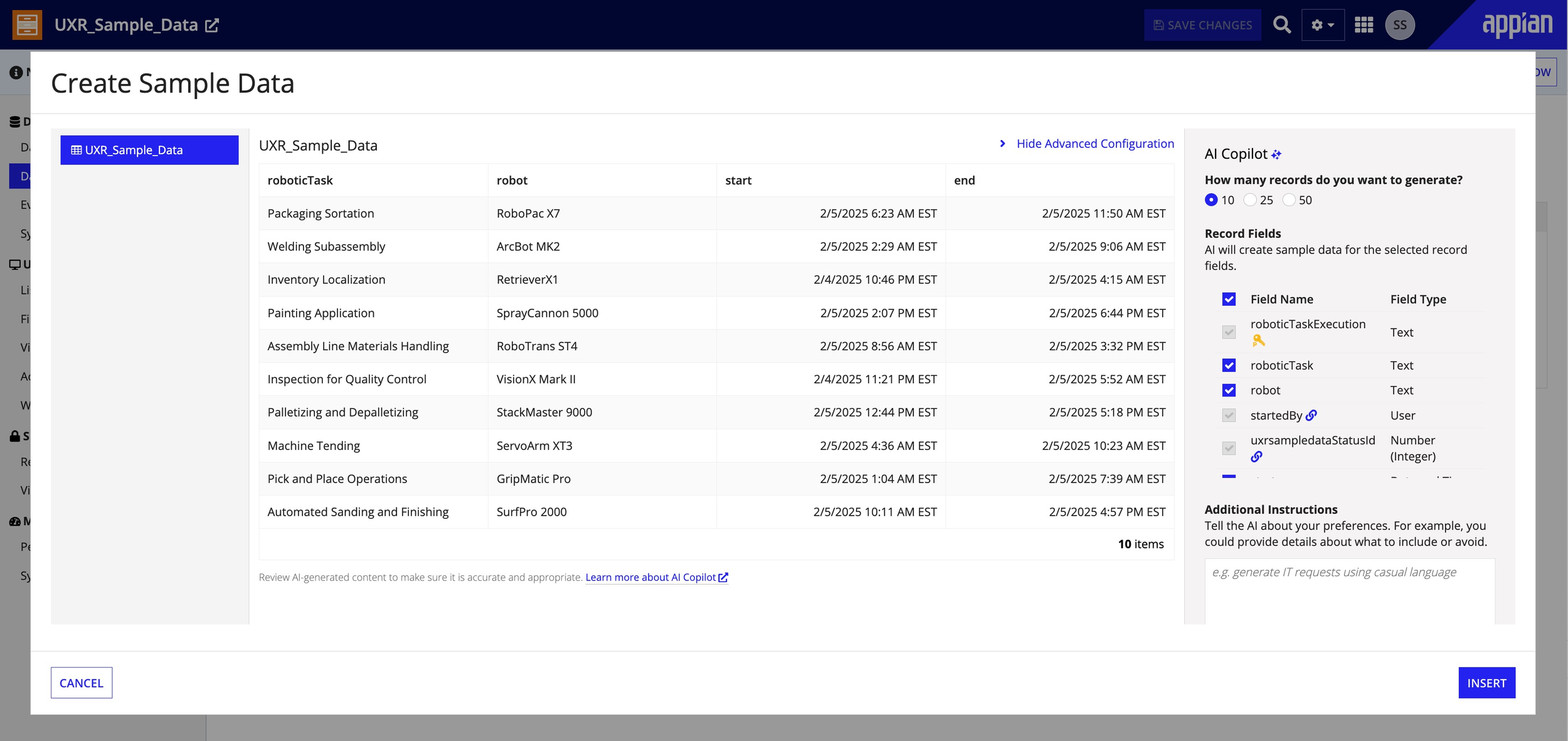Click the UXR_Sample_Data app title in the header

tap(125, 25)
